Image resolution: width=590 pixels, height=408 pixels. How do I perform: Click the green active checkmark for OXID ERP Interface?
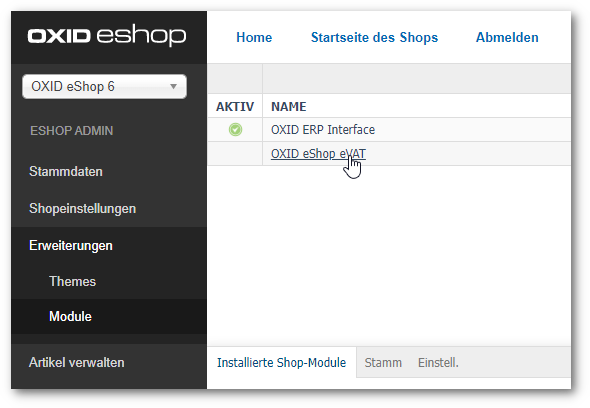235,130
